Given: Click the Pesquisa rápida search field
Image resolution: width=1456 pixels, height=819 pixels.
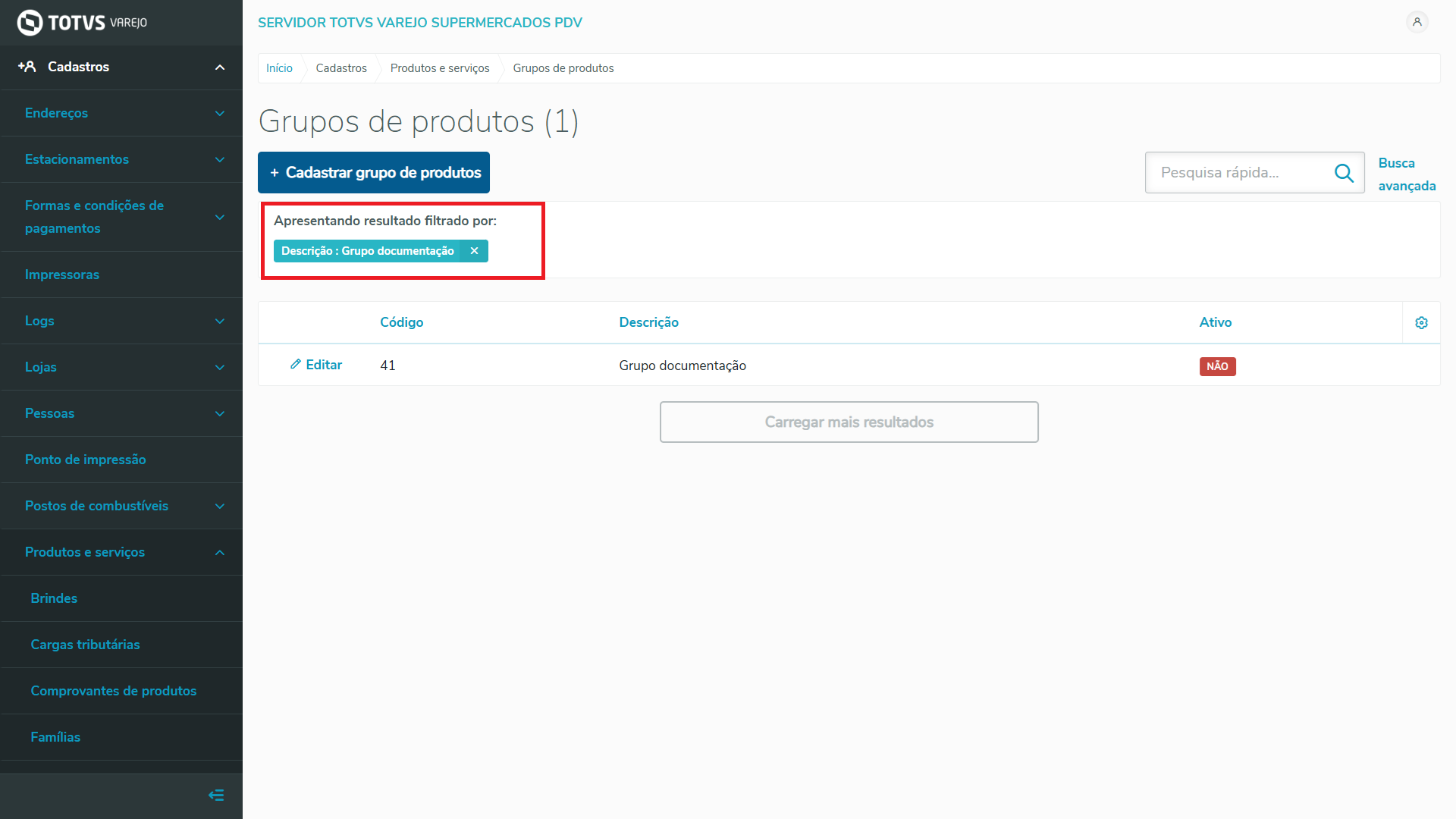Looking at the screenshot, I should tap(1240, 173).
